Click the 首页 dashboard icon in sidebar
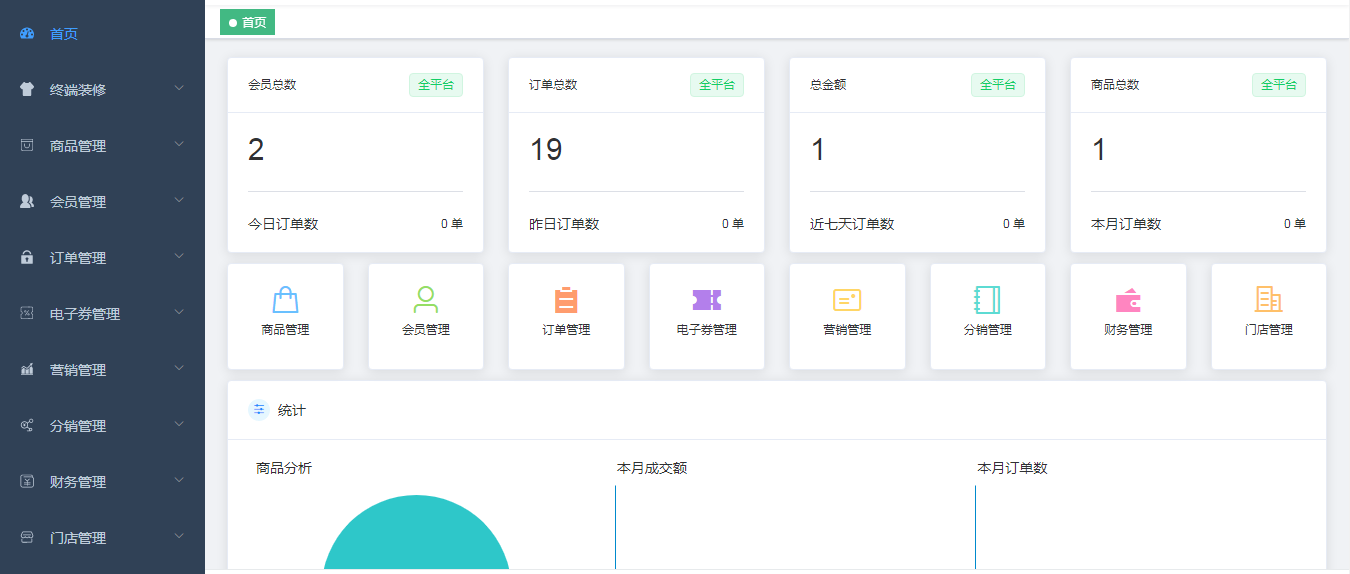The width and height of the screenshot is (1350, 574). [x=28, y=33]
